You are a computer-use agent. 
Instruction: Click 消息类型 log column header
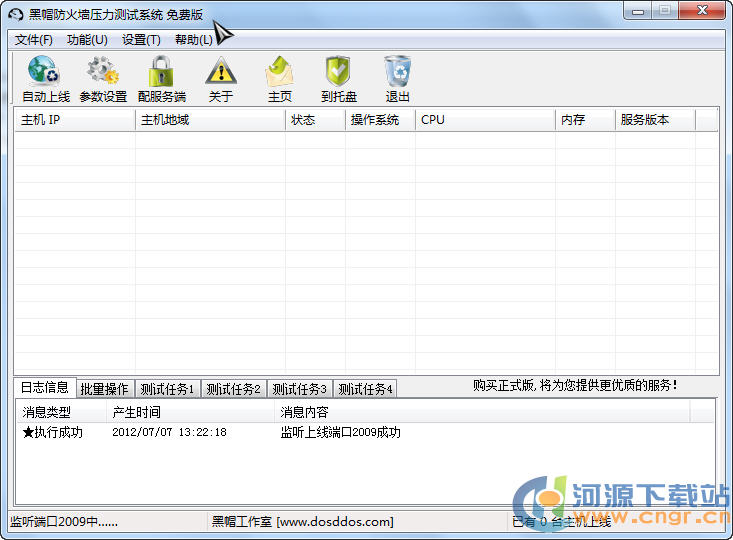[61, 412]
